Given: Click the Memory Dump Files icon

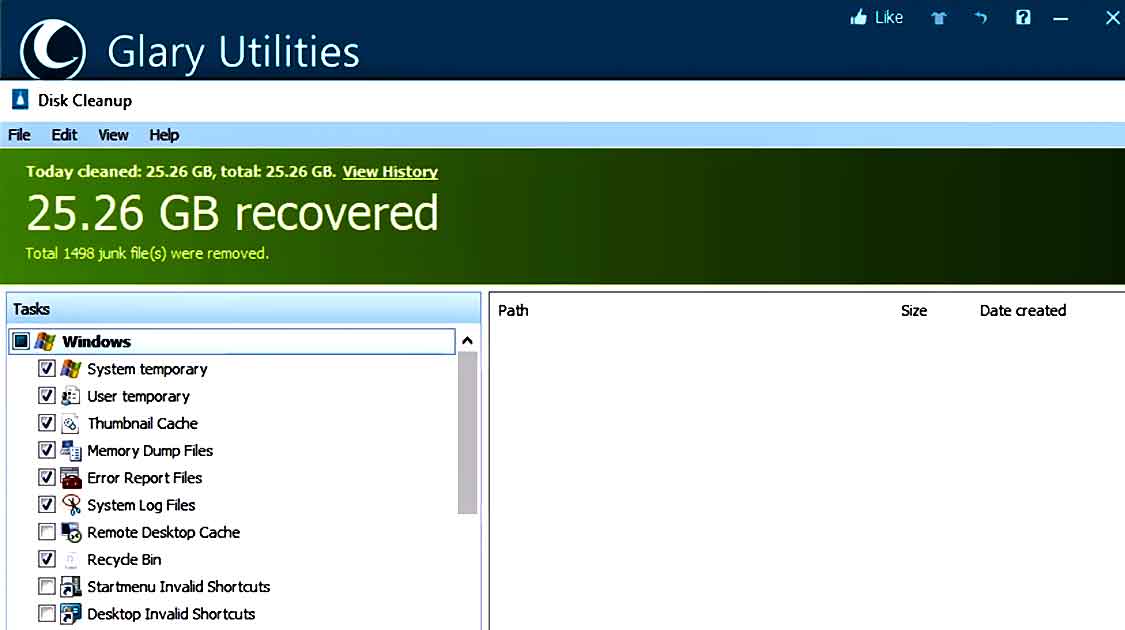Looking at the screenshot, I should (x=70, y=451).
